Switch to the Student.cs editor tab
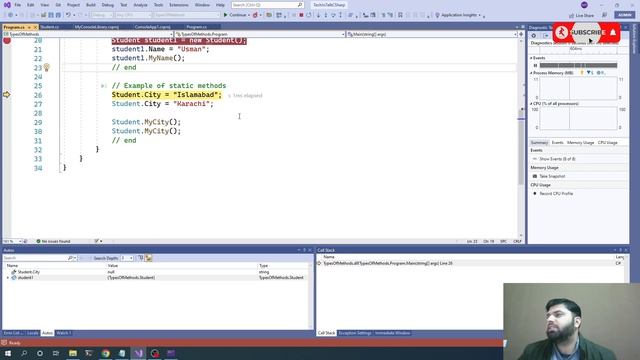 [x=50, y=27]
